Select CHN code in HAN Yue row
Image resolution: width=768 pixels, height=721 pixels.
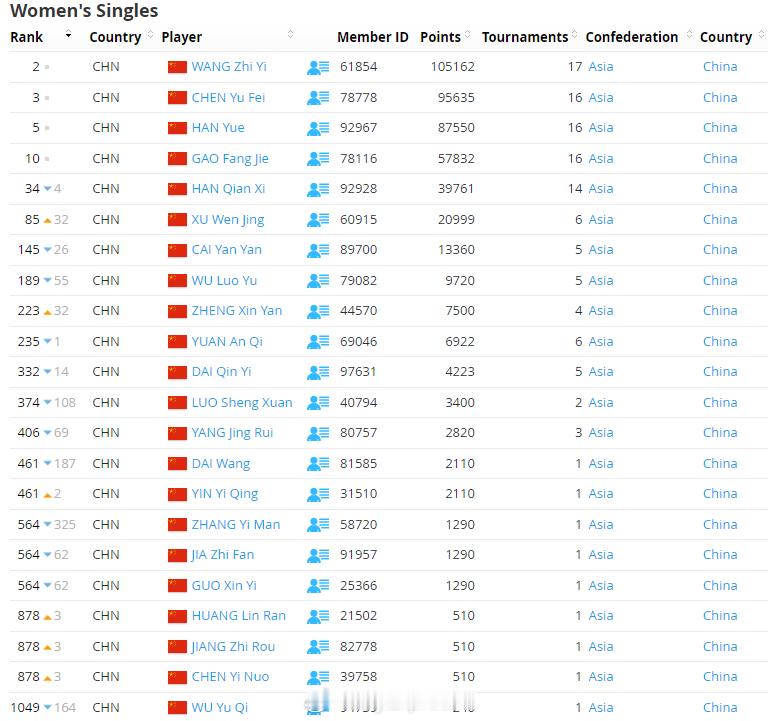(x=106, y=128)
